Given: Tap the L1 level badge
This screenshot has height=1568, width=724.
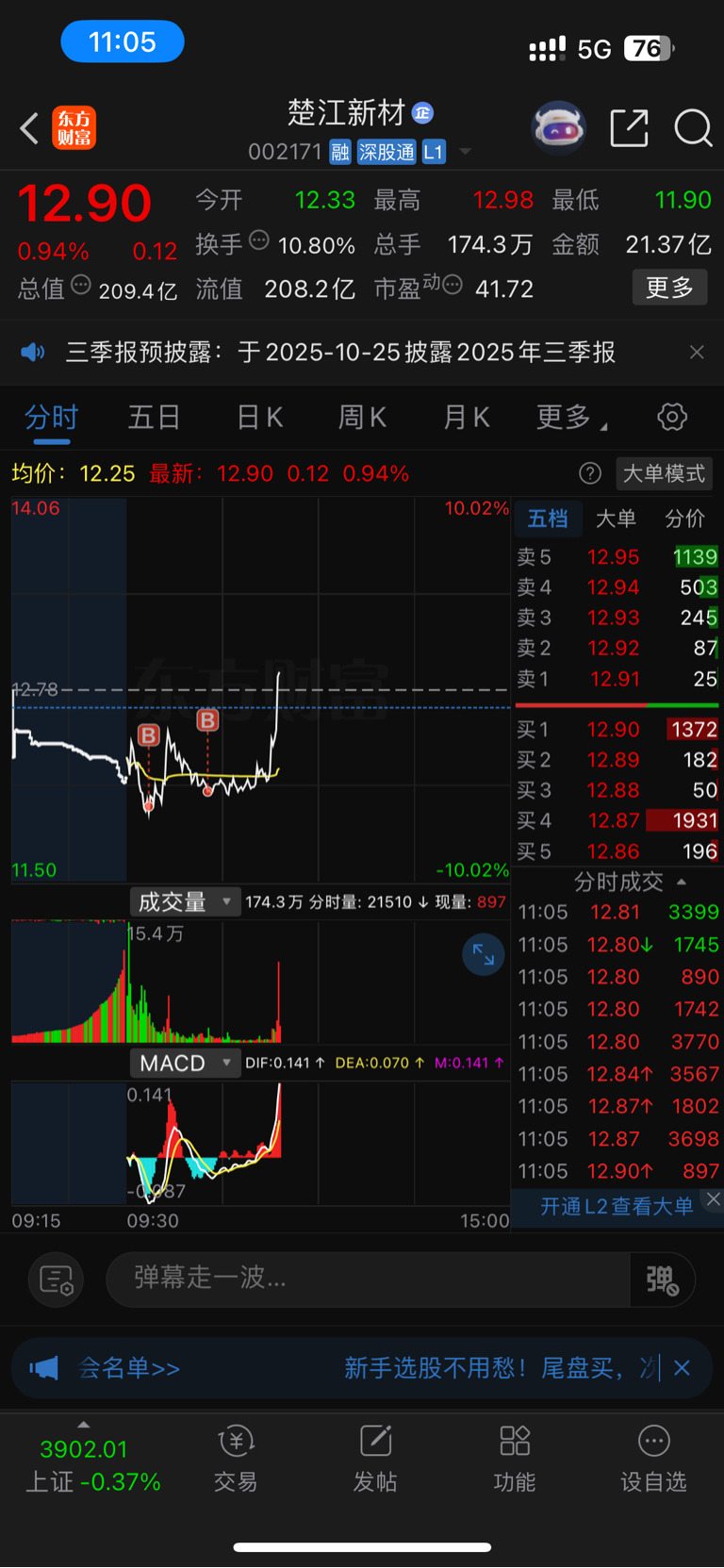Looking at the screenshot, I should point(434,152).
